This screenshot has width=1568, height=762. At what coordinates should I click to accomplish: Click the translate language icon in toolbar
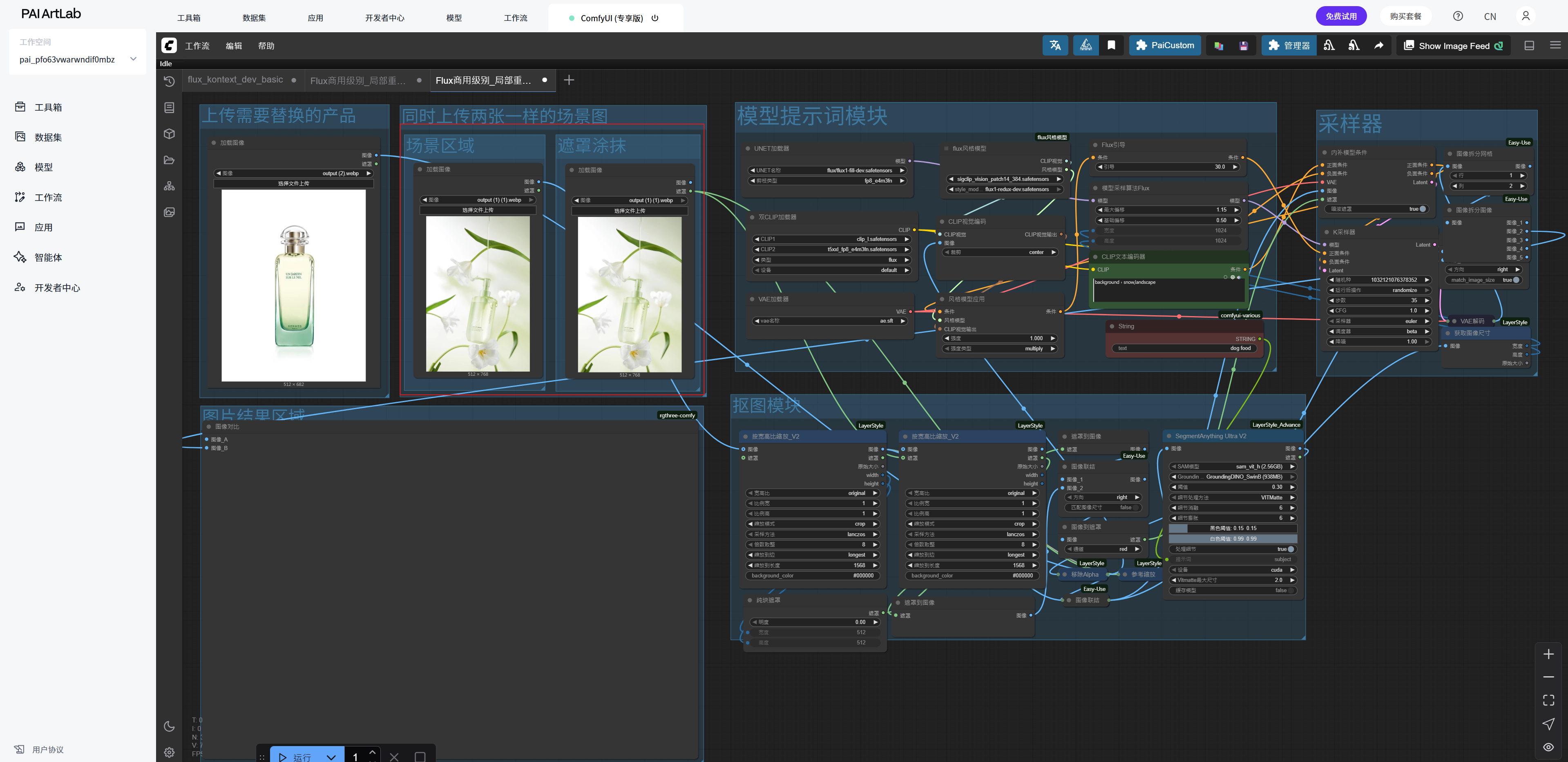point(1055,46)
